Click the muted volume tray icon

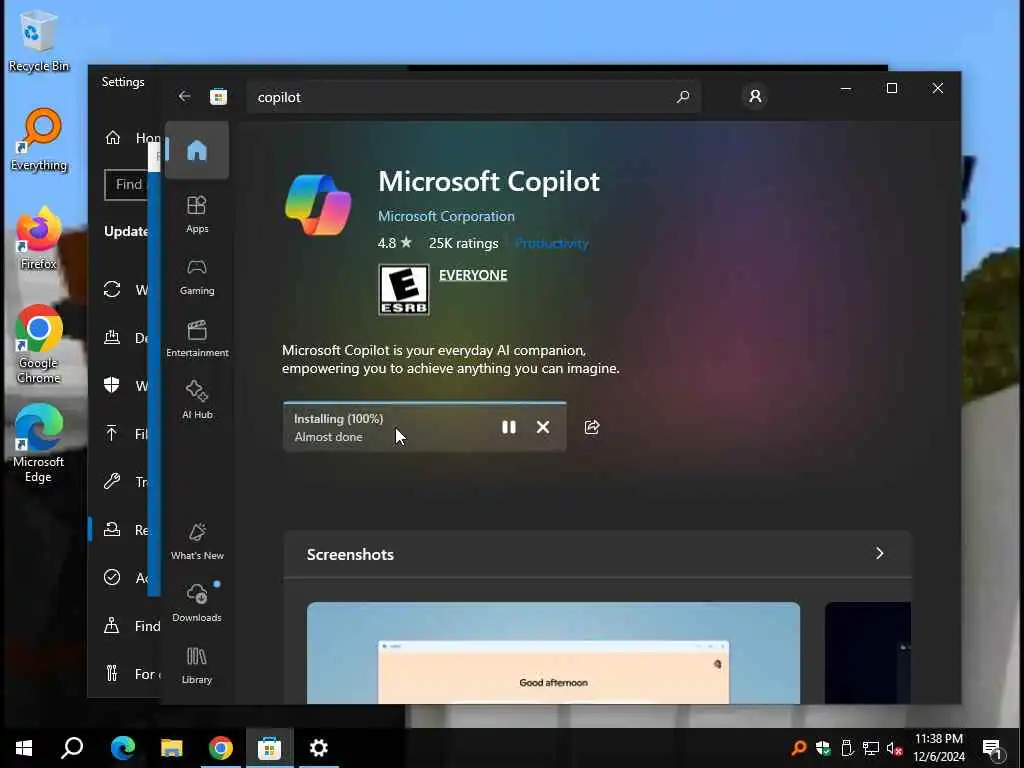click(x=895, y=748)
